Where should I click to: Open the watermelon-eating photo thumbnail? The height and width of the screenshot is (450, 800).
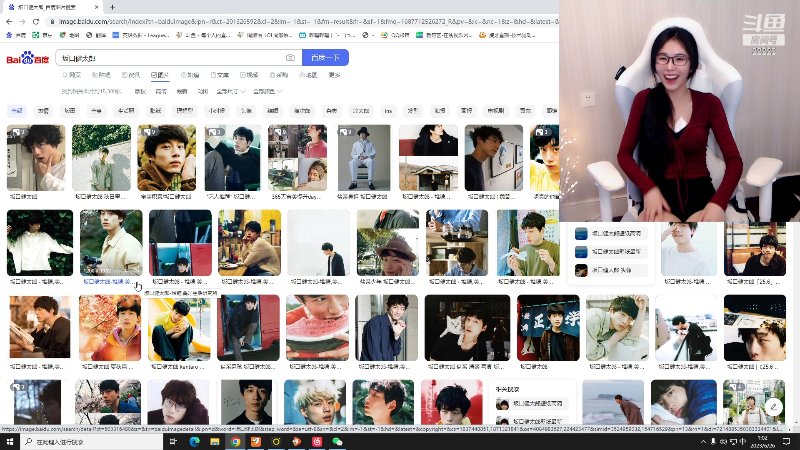[x=317, y=328]
